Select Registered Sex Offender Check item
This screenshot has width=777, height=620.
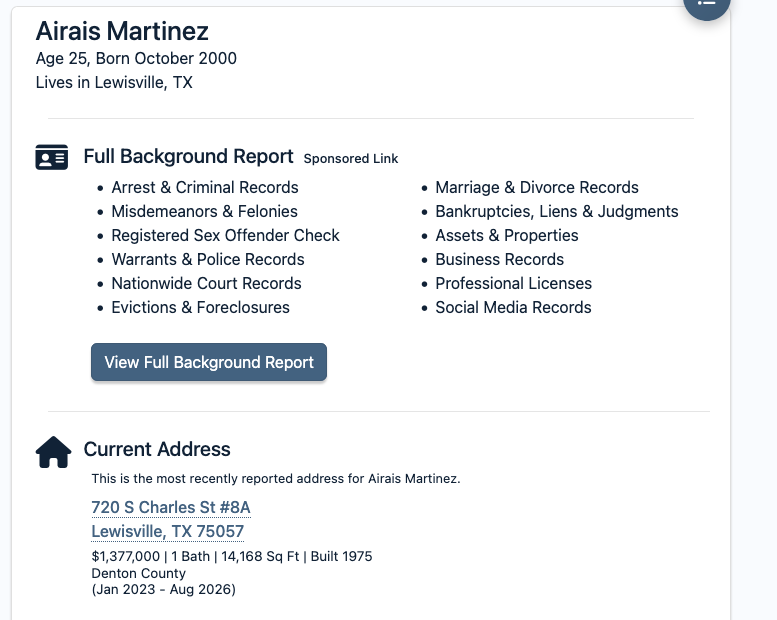pos(225,235)
